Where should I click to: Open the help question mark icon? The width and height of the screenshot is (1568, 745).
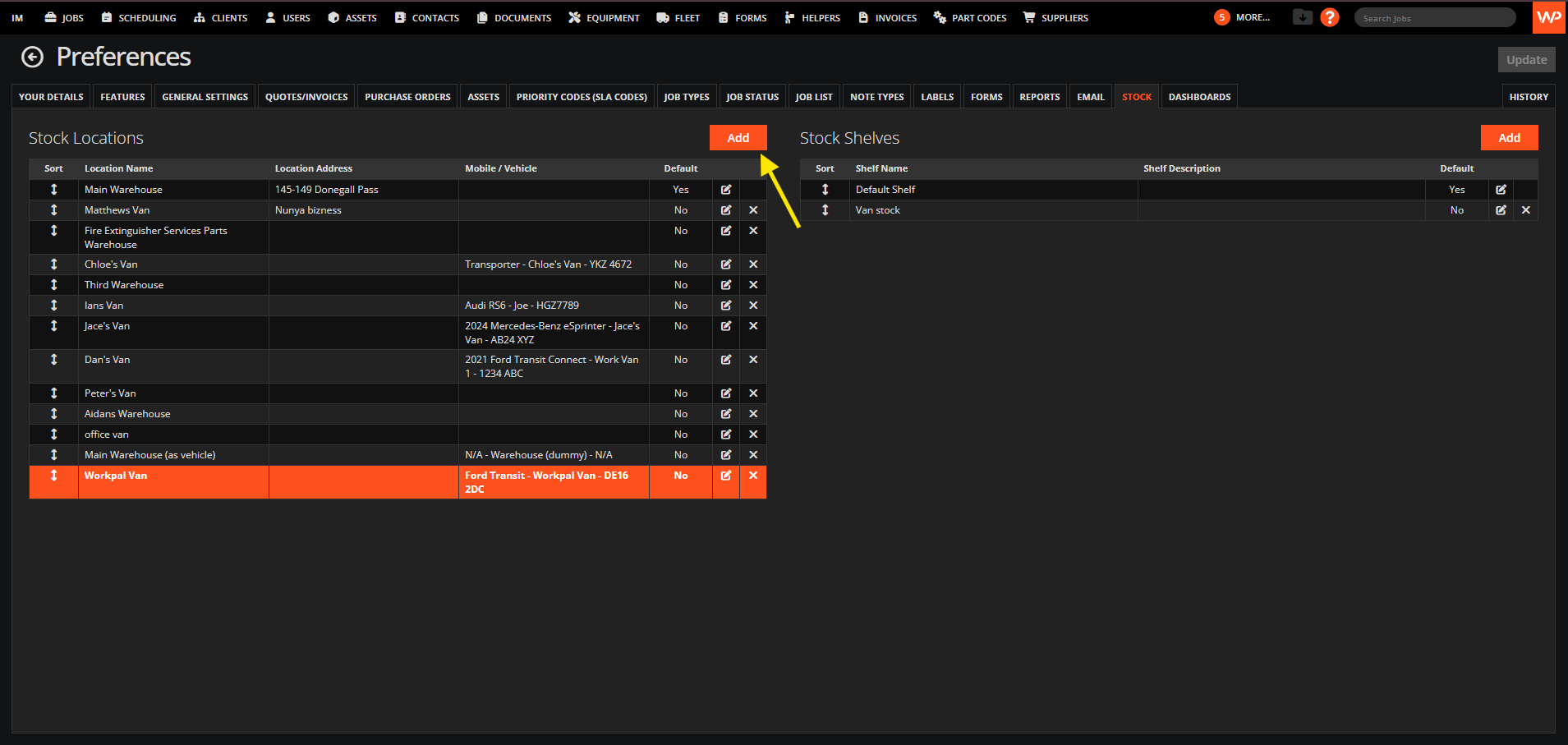click(1330, 17)
